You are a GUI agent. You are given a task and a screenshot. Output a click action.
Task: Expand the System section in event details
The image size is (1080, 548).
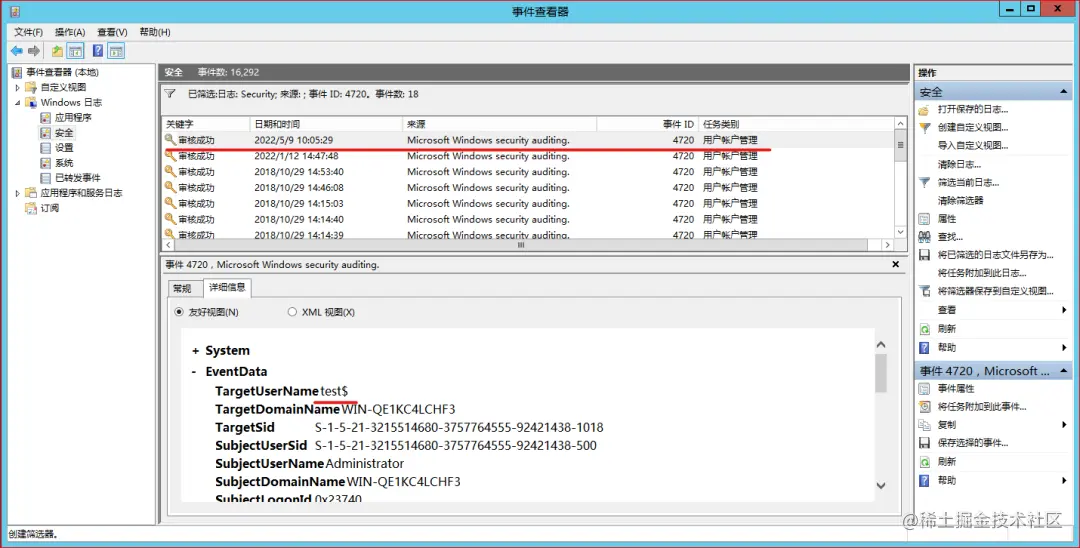196,351
